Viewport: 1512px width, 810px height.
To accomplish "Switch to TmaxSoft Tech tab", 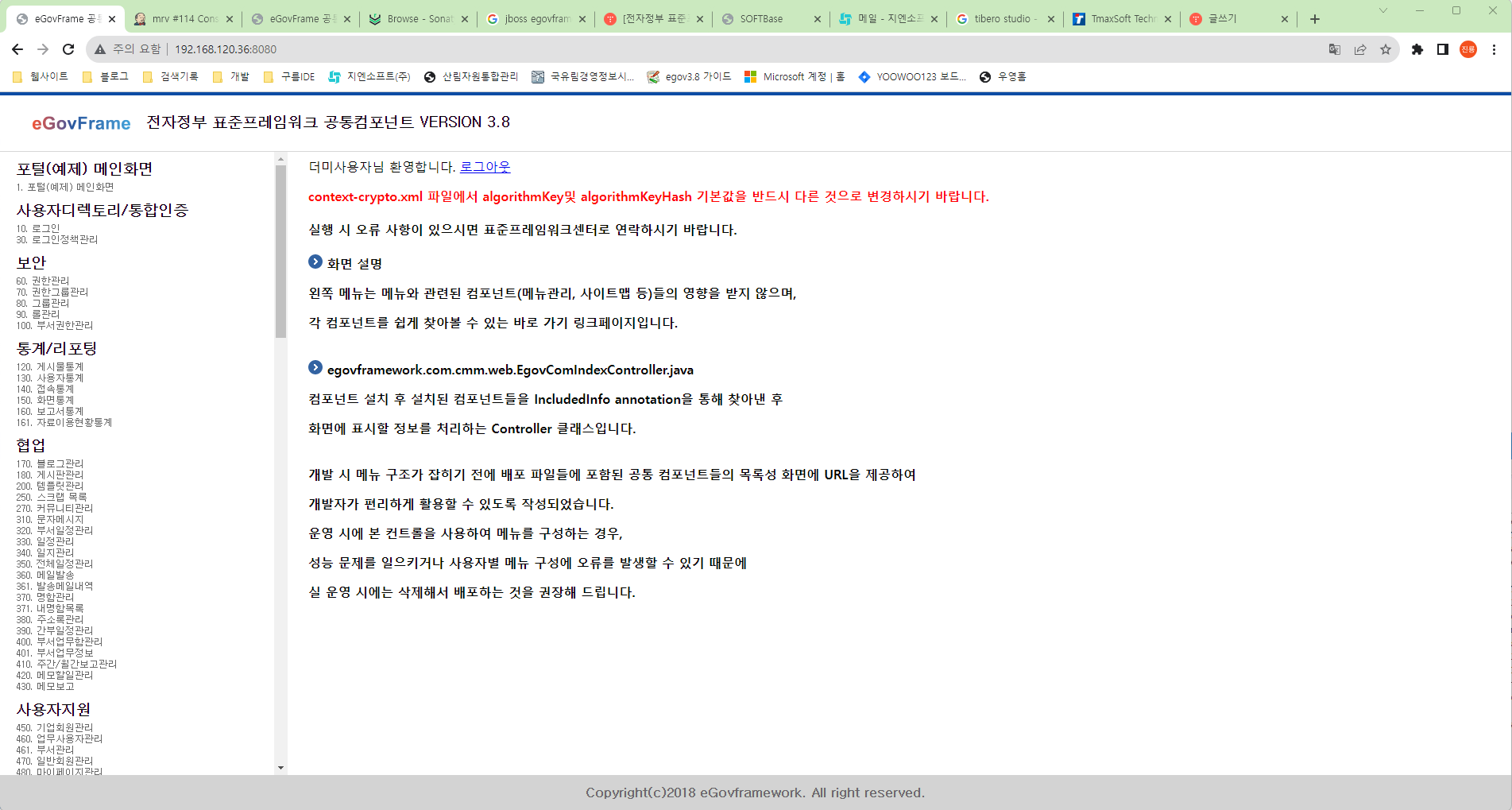I will click(x=1123, y=19).
